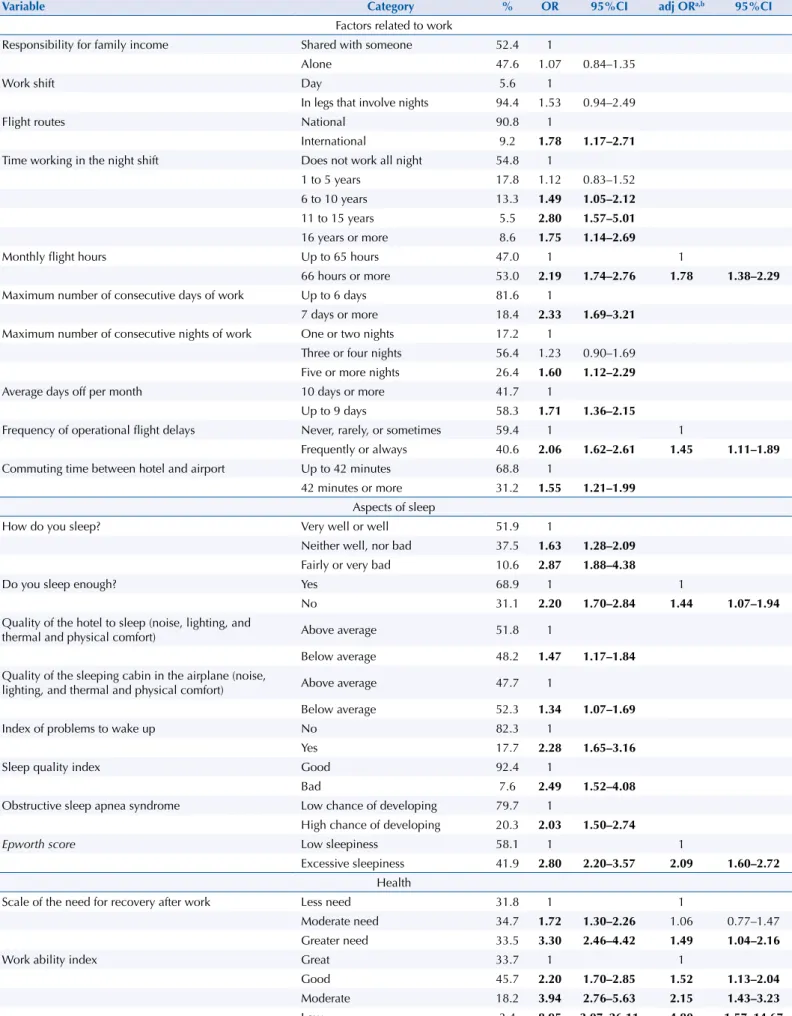Select the 'Health' section heading

393,883
